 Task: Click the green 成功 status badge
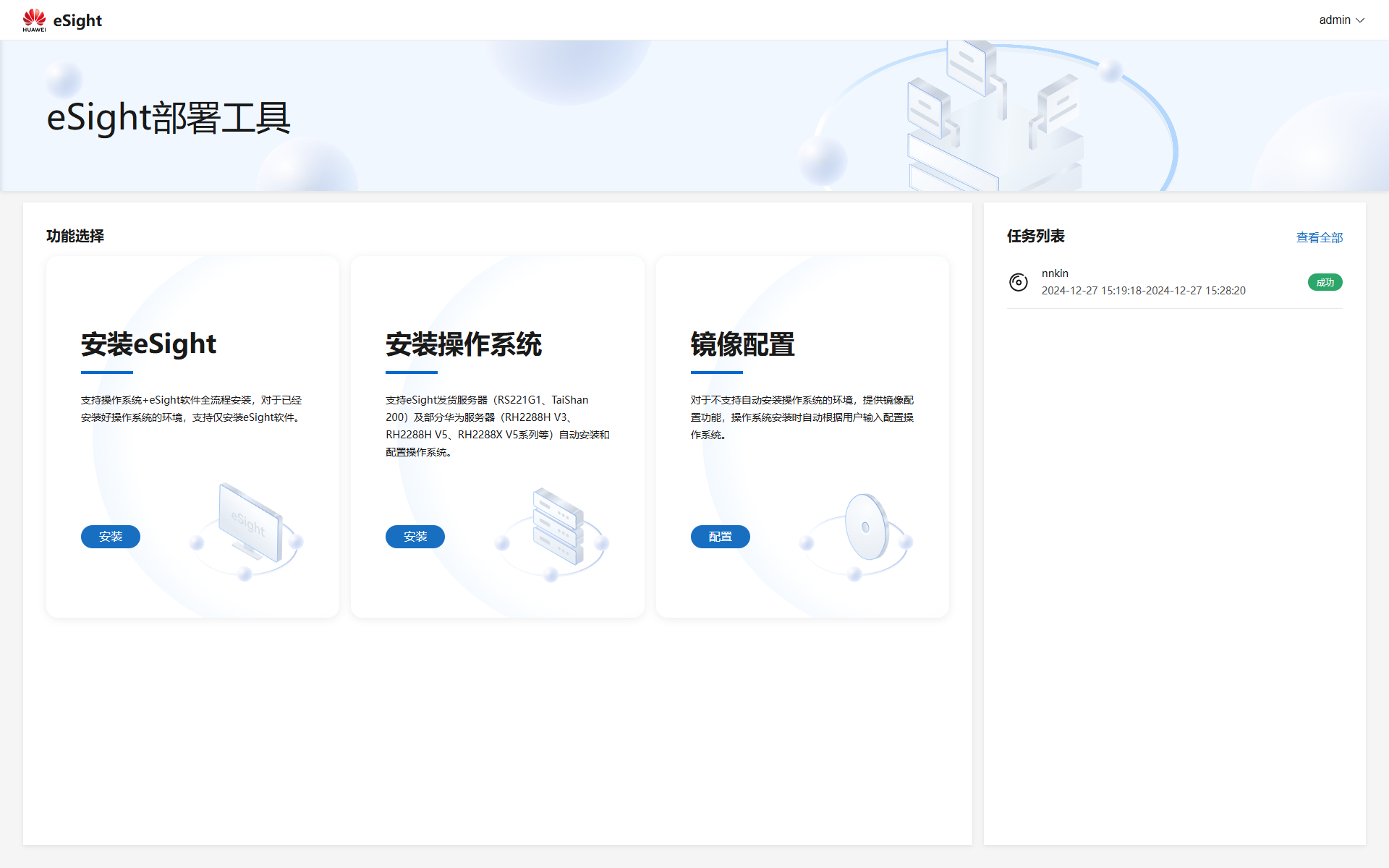tap(1325, 282)
